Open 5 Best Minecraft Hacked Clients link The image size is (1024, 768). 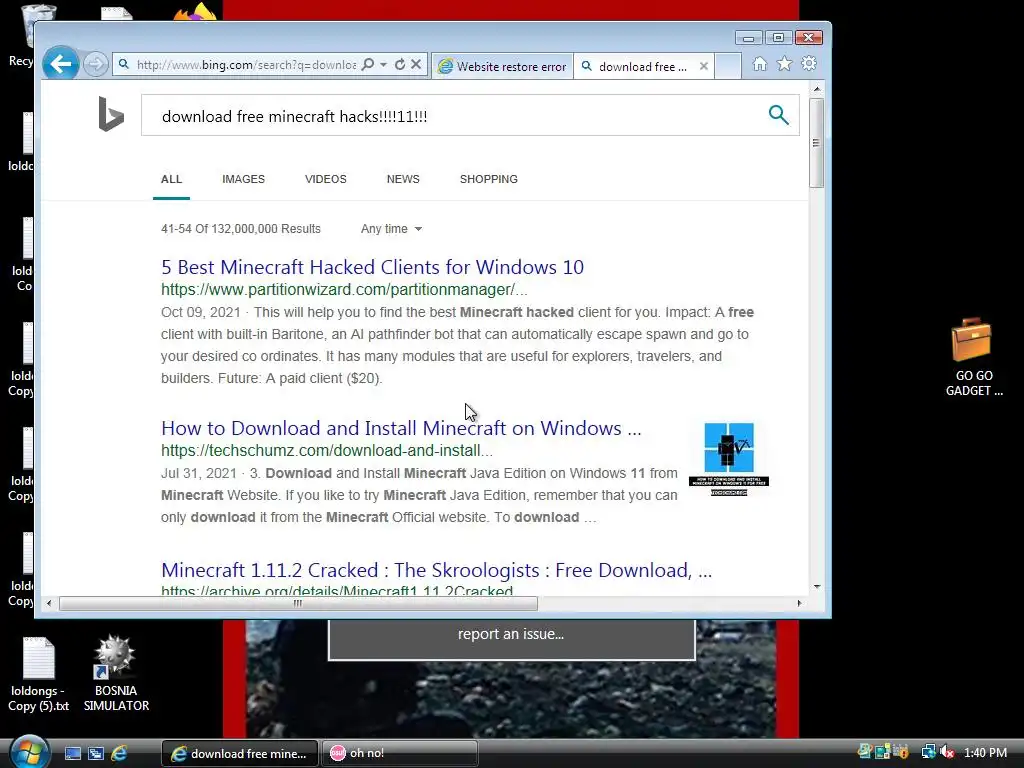click(372, 267)
